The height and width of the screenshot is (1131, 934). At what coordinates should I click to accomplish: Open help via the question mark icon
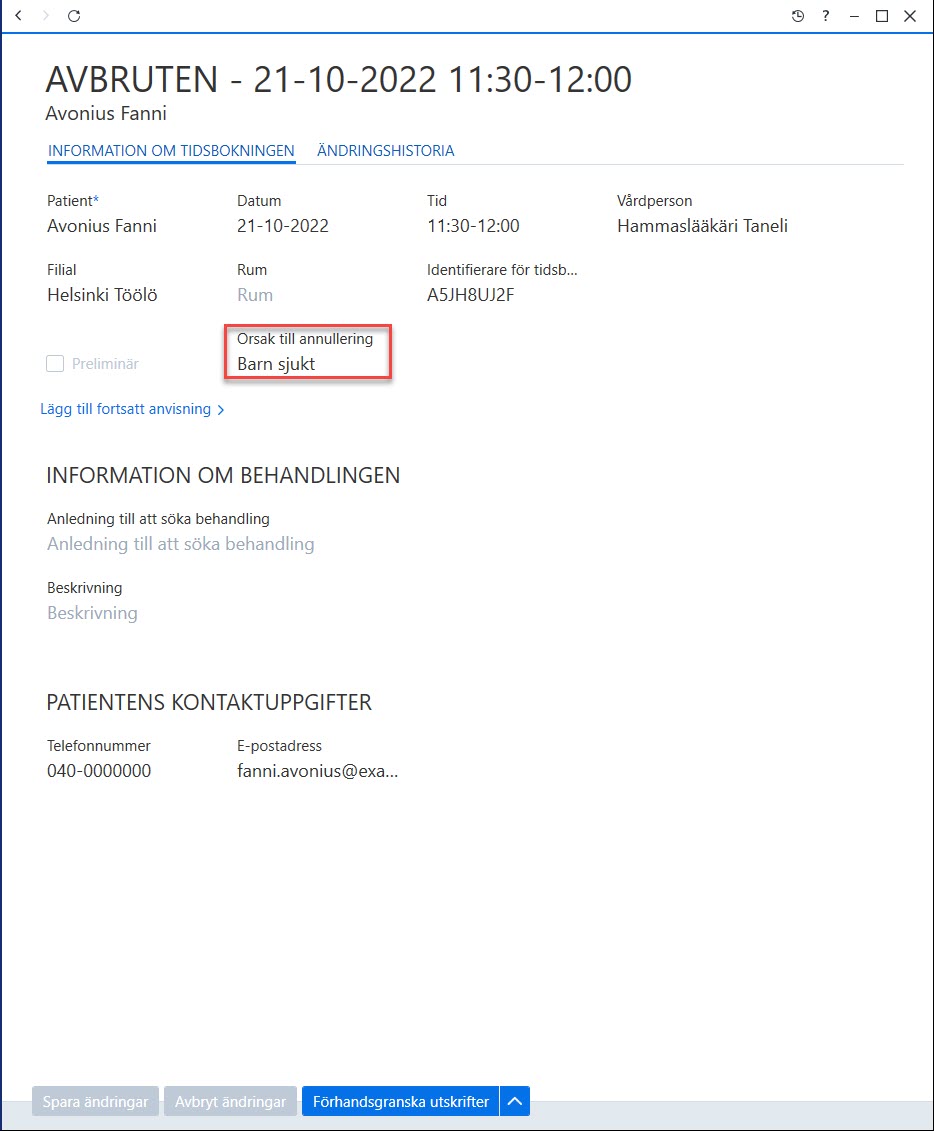coord(826,16)
